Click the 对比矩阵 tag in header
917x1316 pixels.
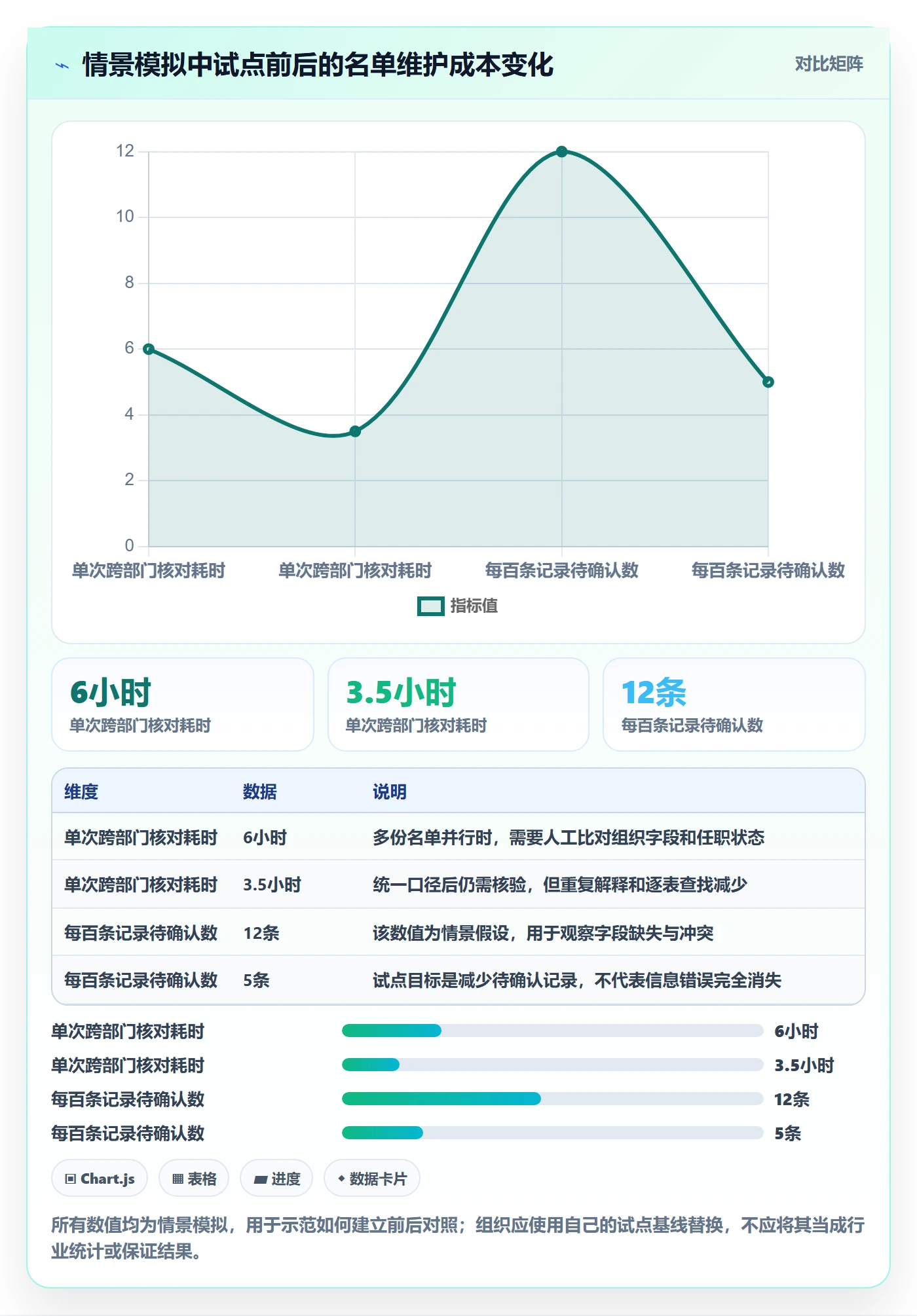[829, 64]
